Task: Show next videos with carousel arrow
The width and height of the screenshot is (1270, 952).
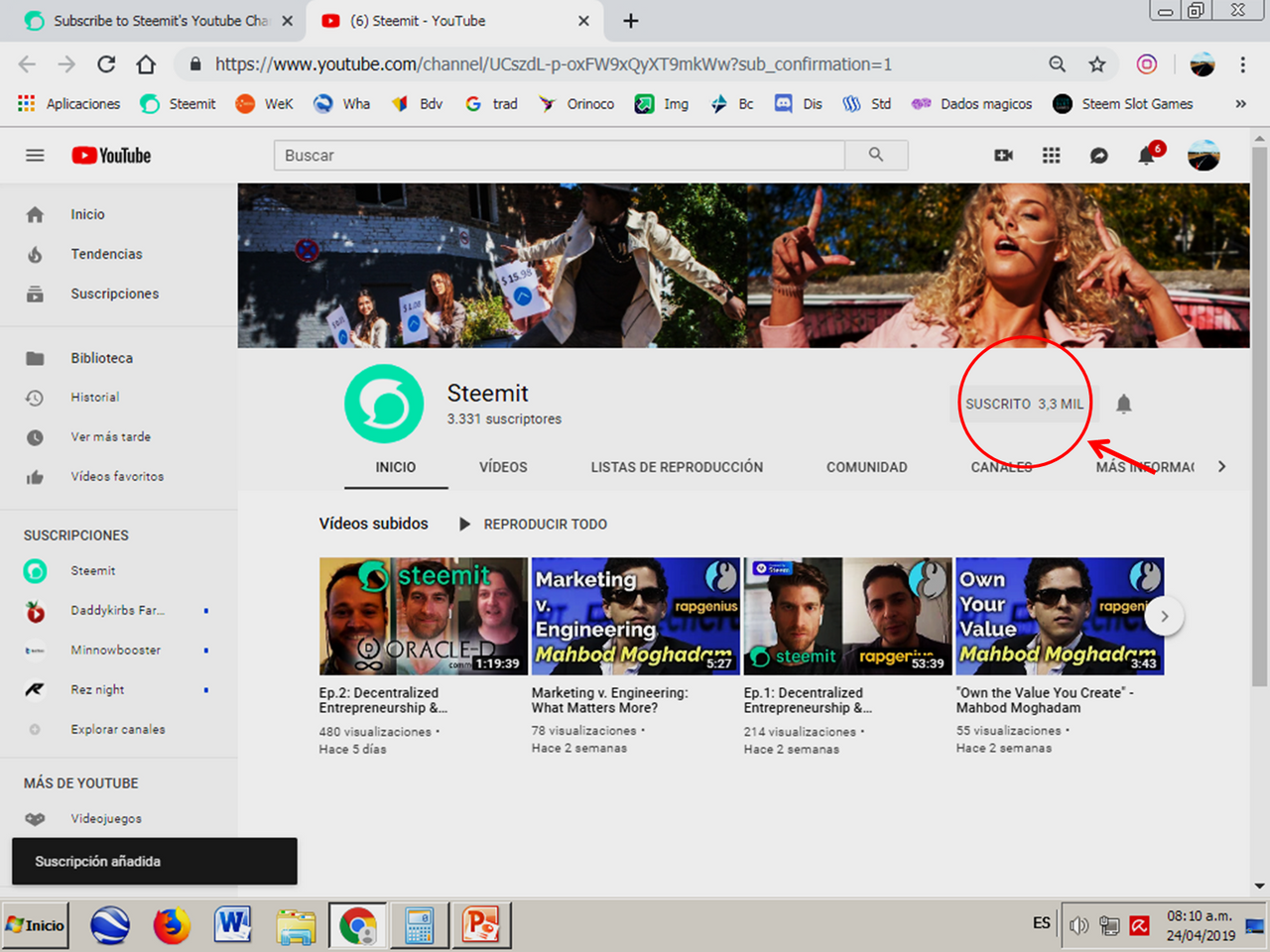Action: (x=1165, y=616)
